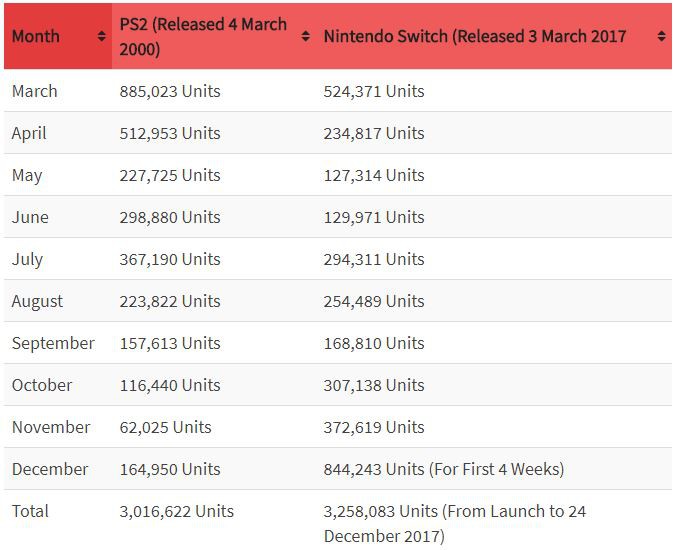This screenshot has height=550, width=676.
Task: Click Switch December 844,243 Units cell
Action: pos(444,469)
